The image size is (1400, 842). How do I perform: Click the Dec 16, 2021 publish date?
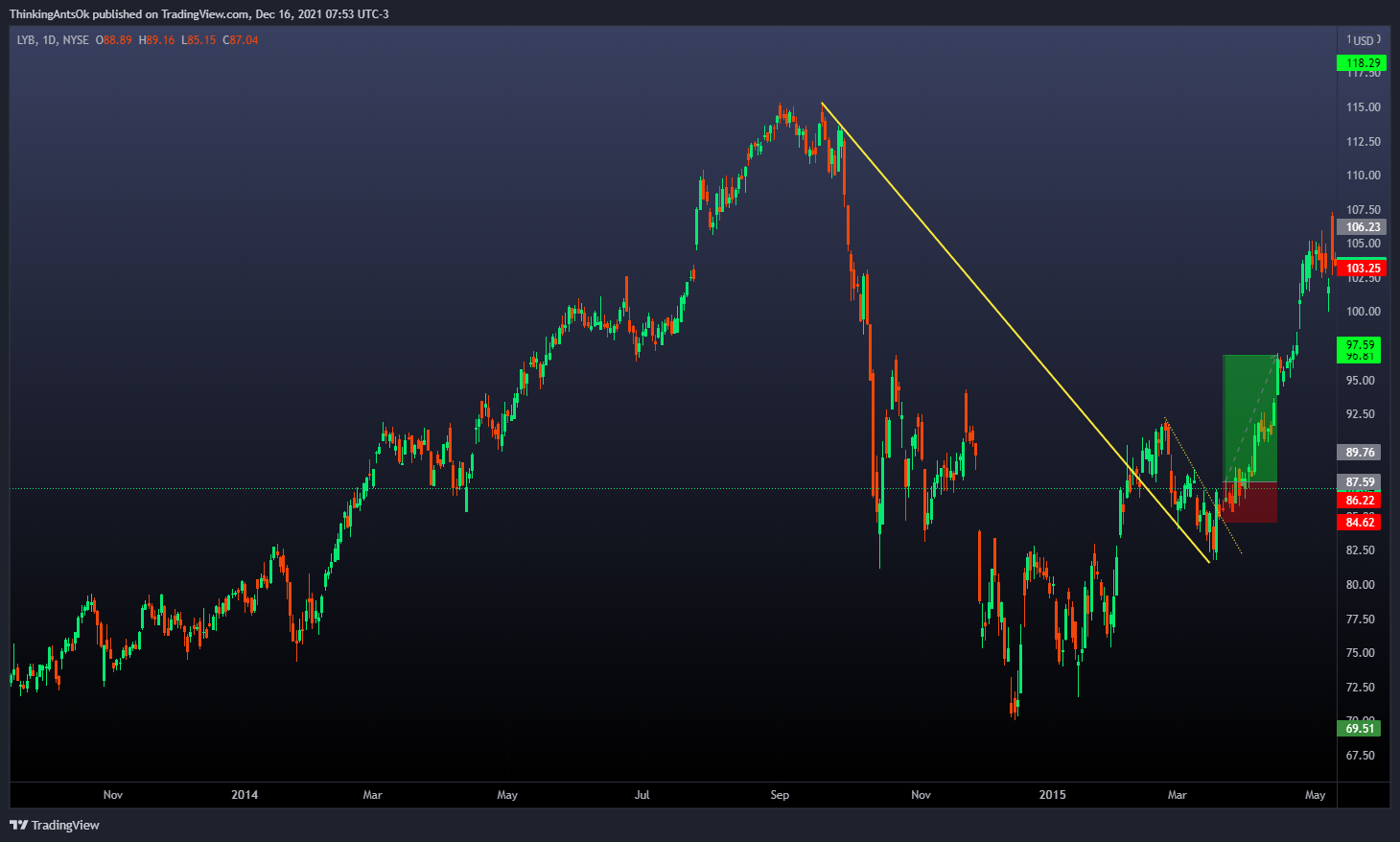tap(293, 14)
